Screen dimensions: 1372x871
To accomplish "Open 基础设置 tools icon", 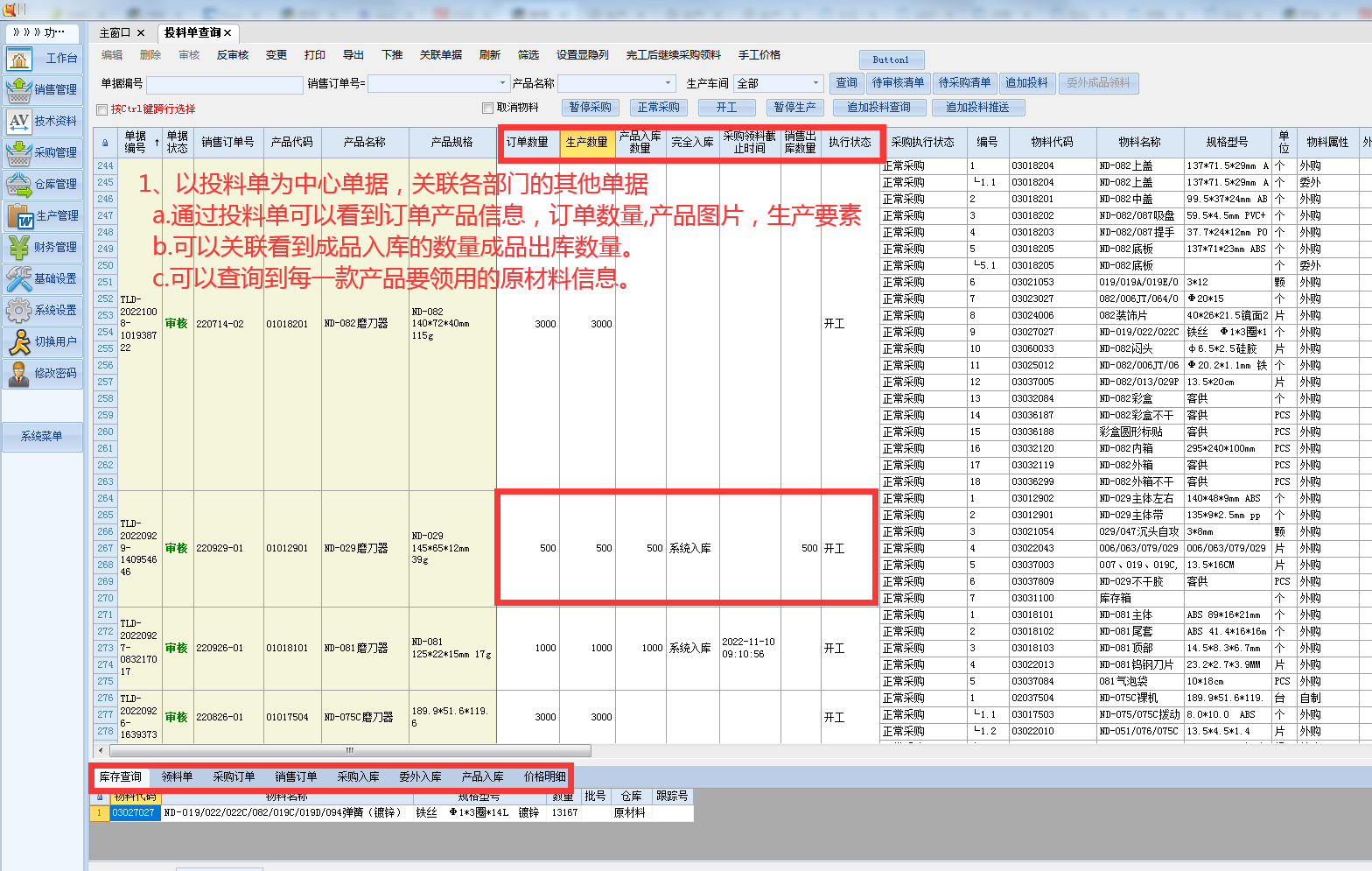I will [19, 279].
